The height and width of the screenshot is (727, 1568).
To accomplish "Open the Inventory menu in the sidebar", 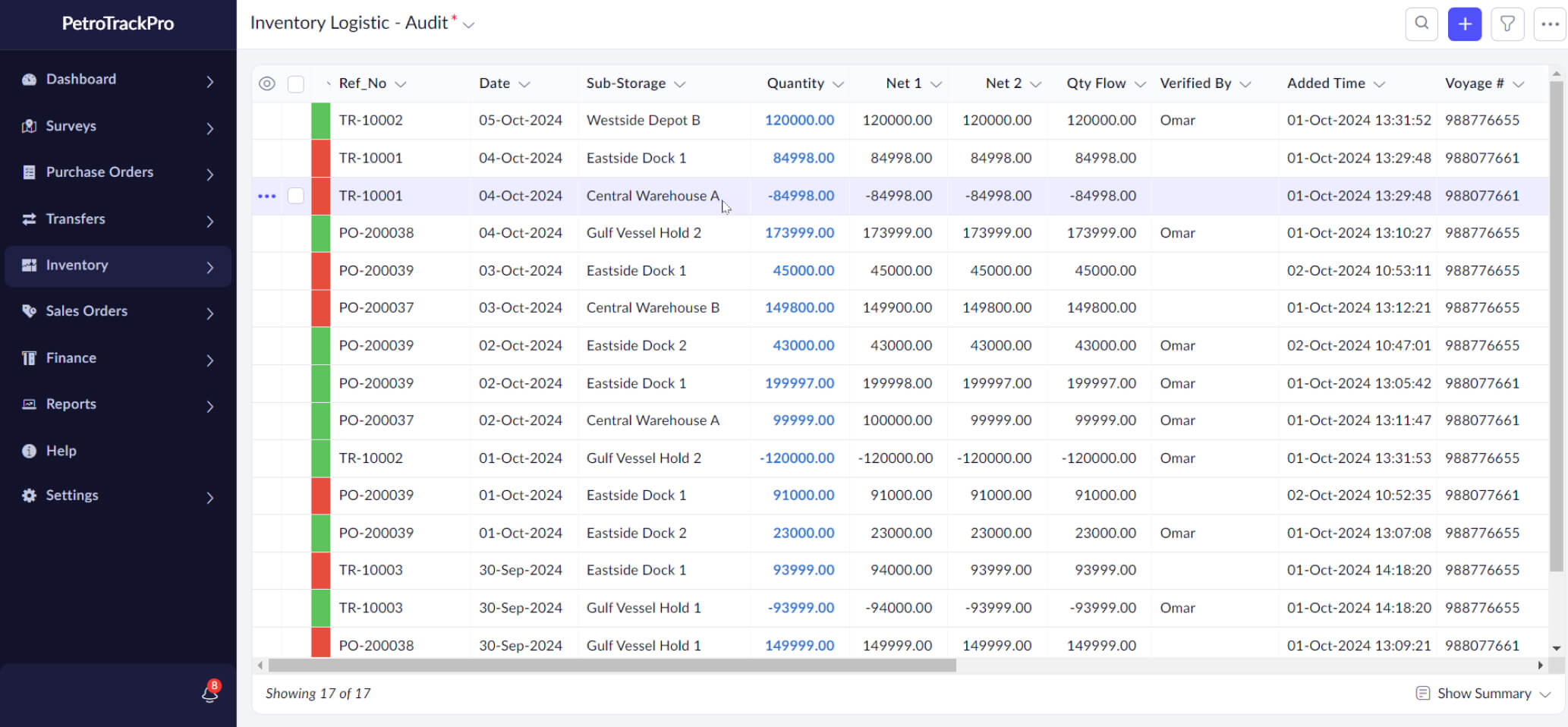I will 76,265.
